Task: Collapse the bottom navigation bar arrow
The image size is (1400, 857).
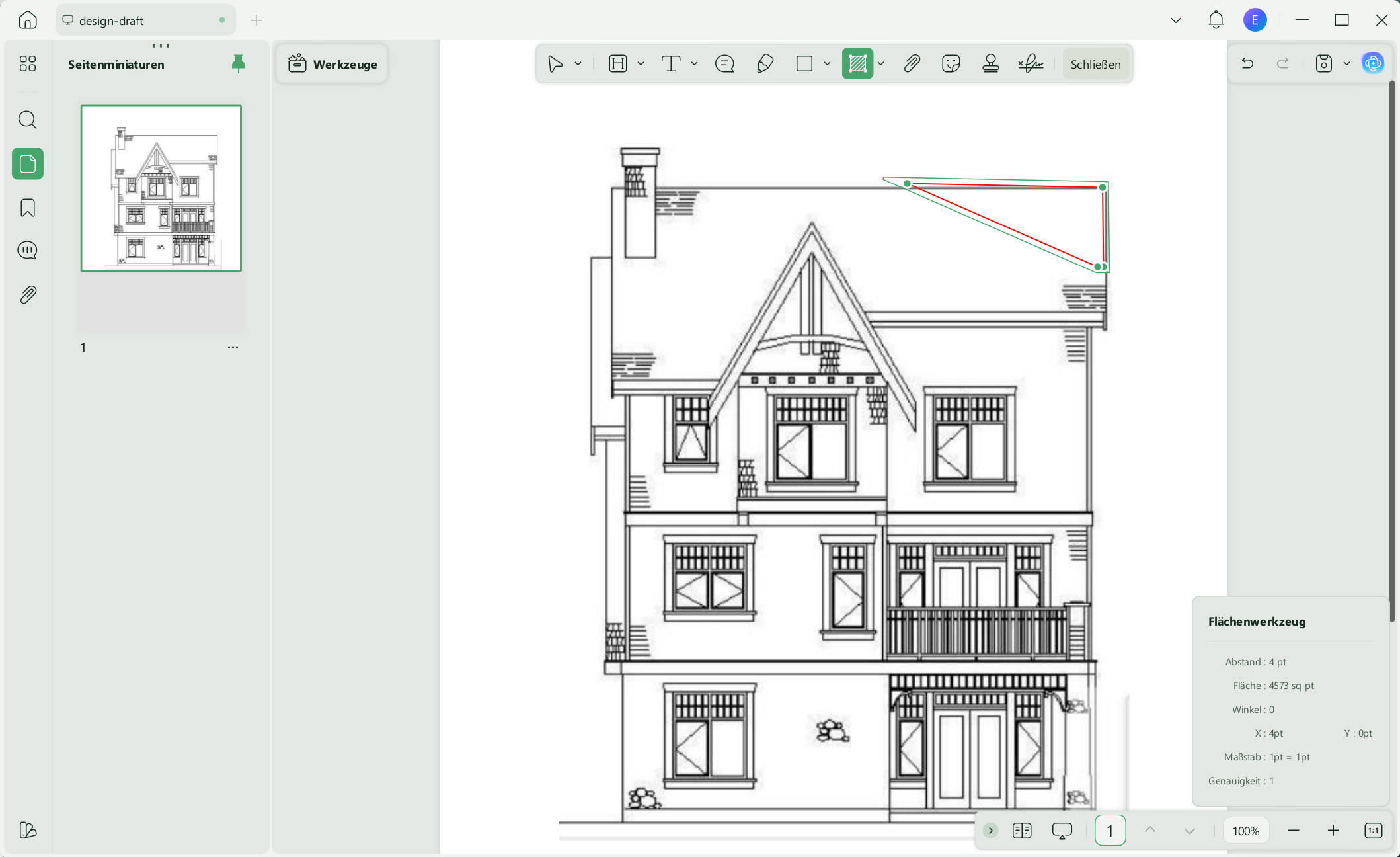Action: pyautogui.click(x=990, y=831)
